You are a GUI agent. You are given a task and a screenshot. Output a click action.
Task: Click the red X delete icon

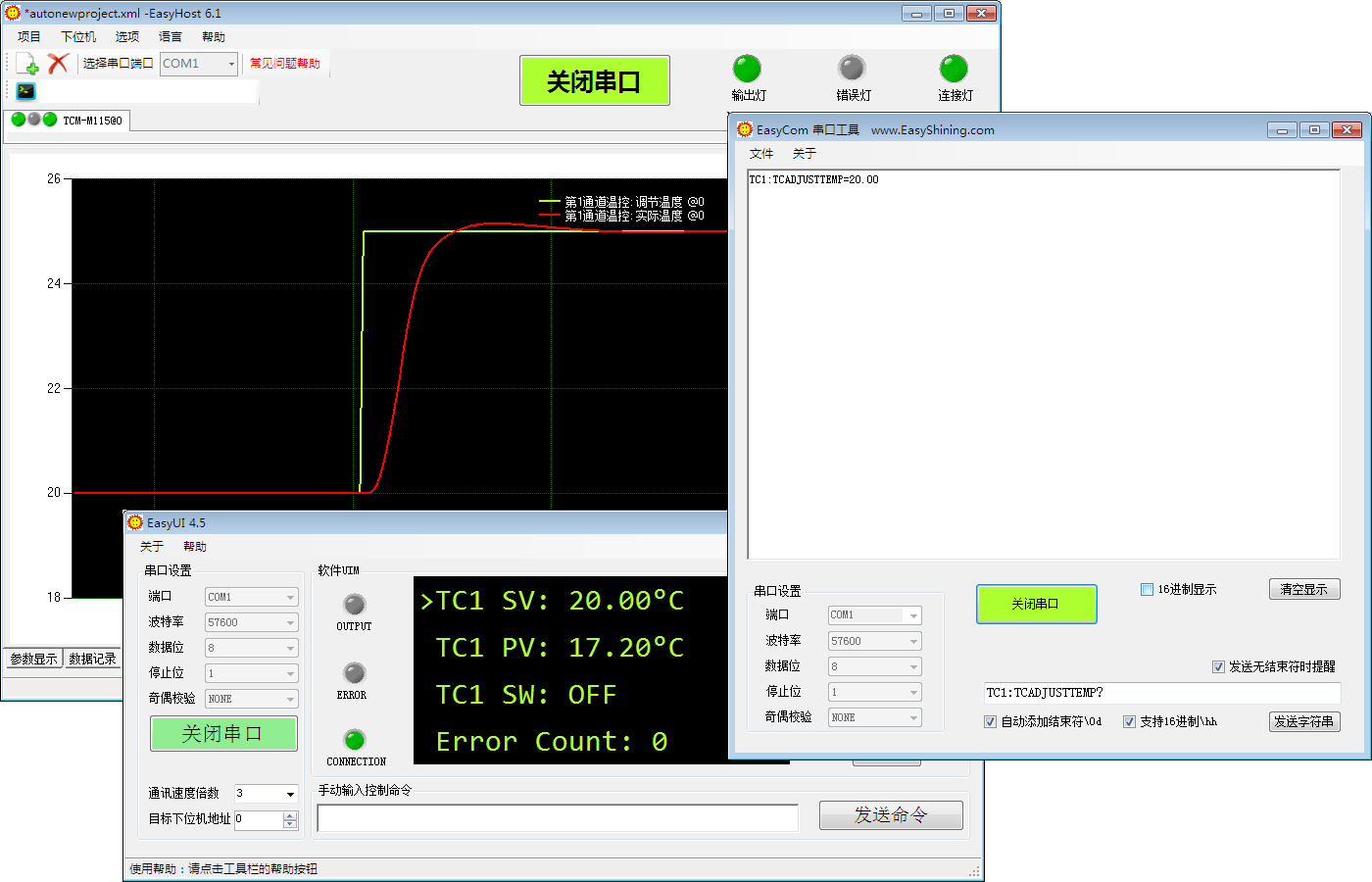click(x=58, y=64)
